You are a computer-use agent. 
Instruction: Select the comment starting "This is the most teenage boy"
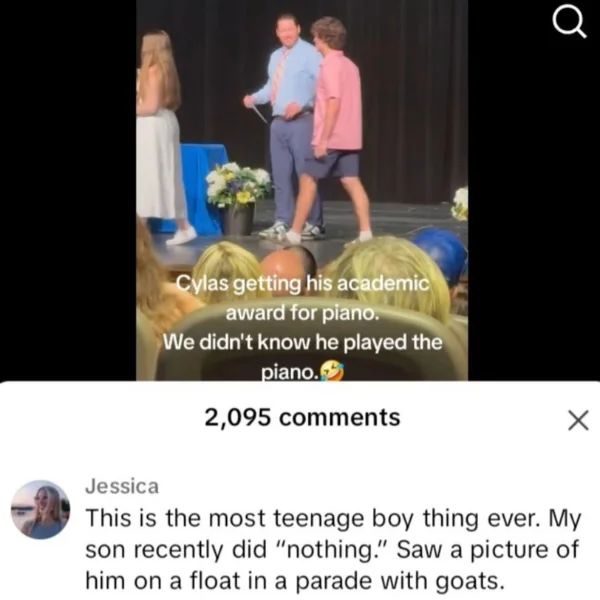(x=333, y=549)
